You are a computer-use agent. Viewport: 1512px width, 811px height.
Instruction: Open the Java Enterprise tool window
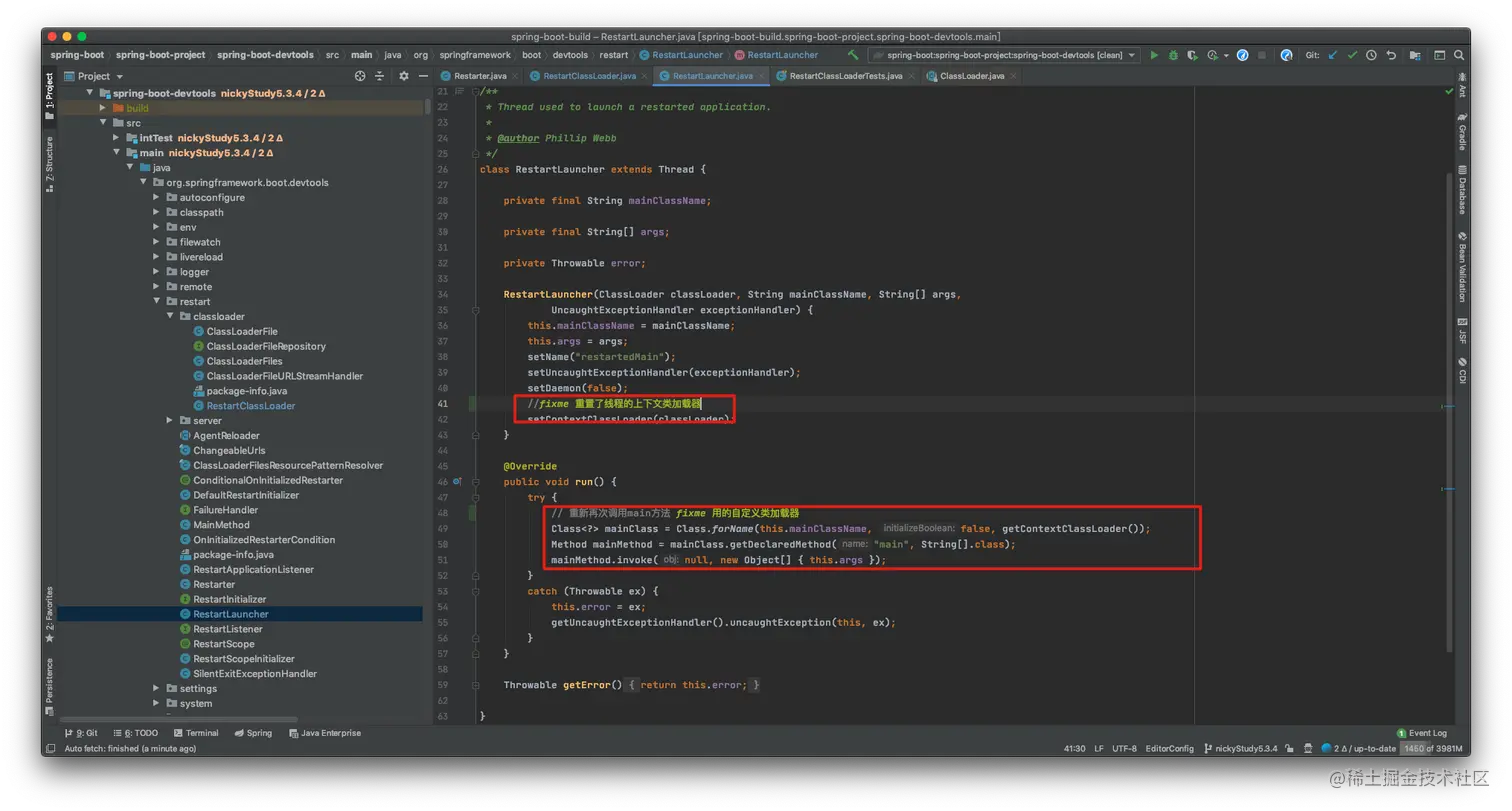coord(325,733)
